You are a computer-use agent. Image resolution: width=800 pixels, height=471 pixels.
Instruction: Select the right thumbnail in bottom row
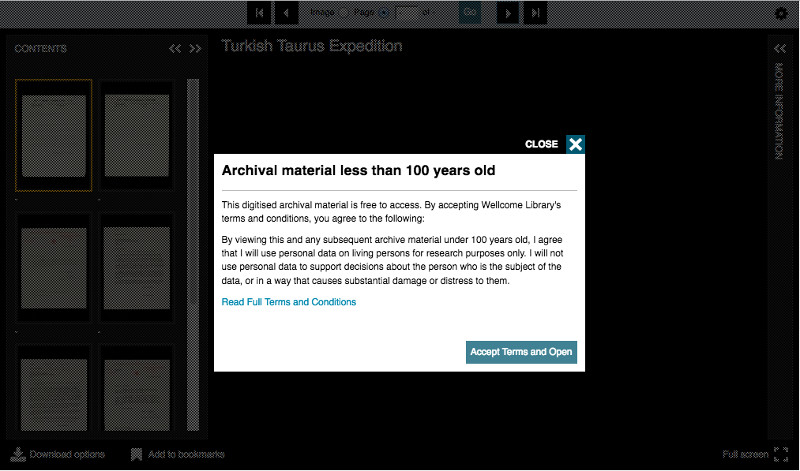pos(137,390)
